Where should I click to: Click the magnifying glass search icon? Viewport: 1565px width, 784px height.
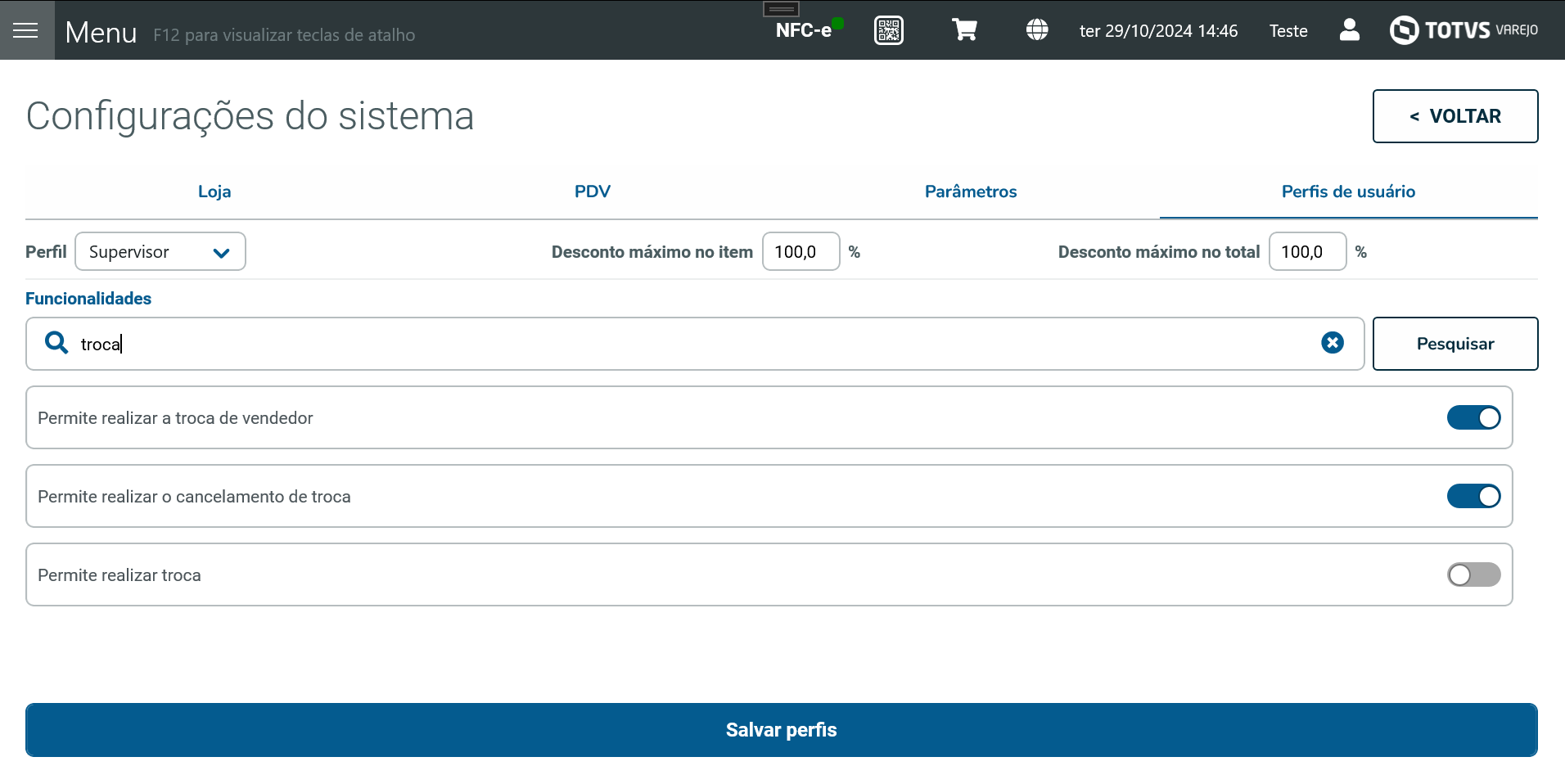[x=56, y=343]
